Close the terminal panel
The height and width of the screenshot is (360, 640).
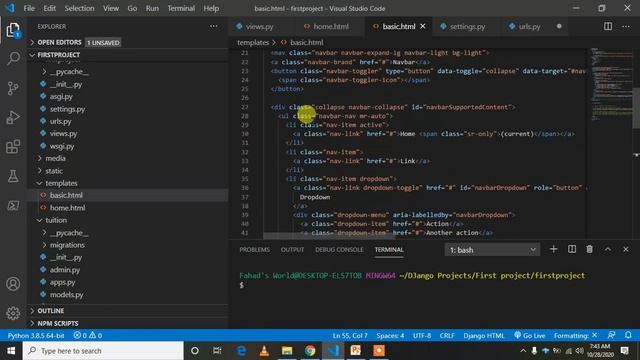[626, 249]
